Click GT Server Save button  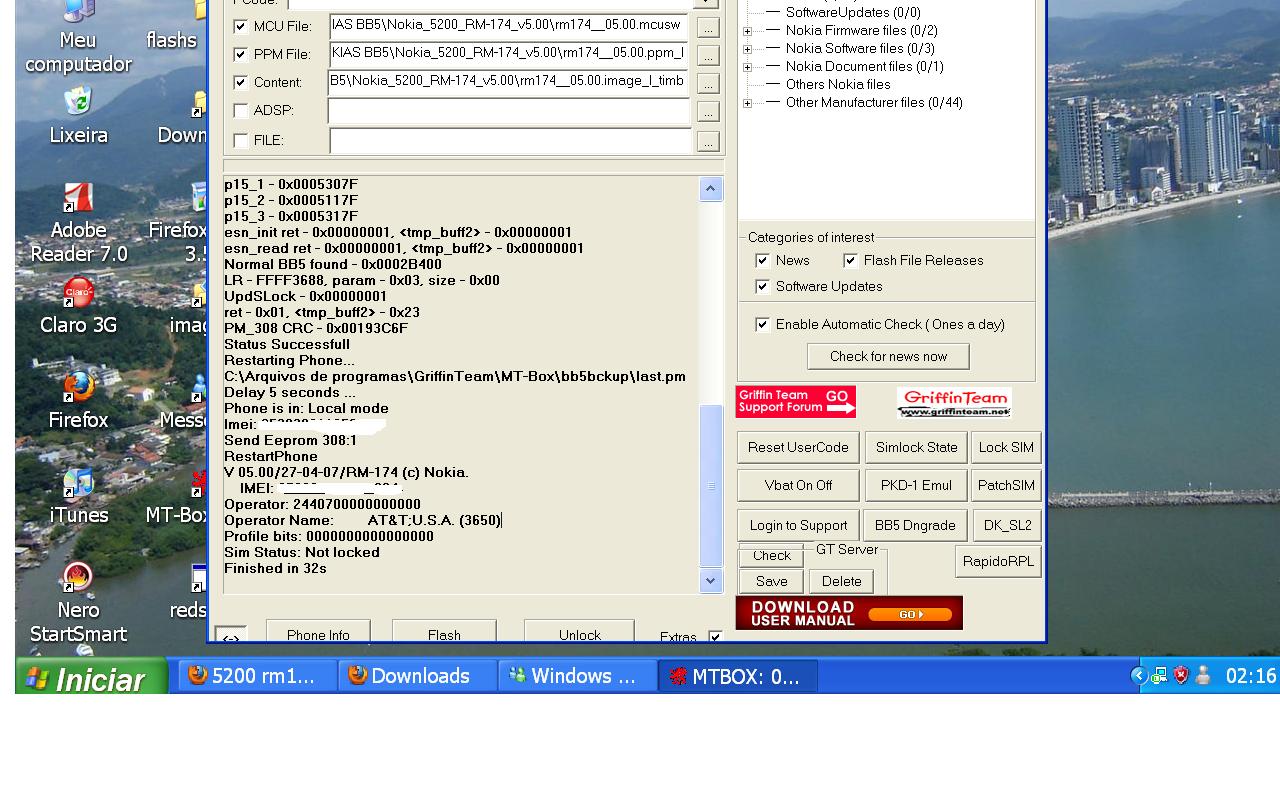(771, 581)
